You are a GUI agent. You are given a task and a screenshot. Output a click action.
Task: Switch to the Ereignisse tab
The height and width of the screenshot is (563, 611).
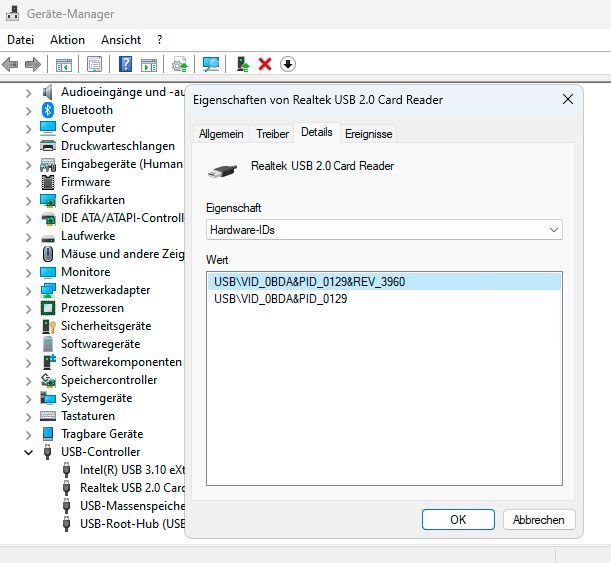369,134
